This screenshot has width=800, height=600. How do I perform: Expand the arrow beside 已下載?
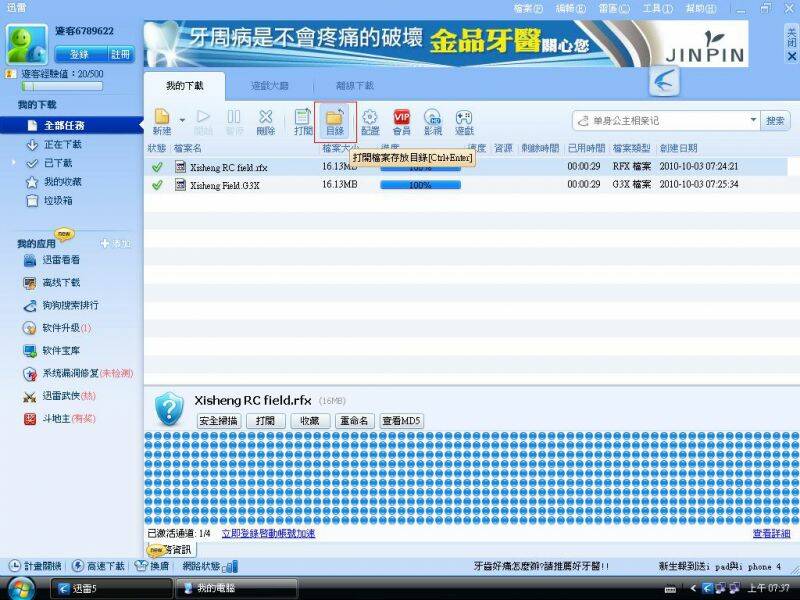coord(14,163)
